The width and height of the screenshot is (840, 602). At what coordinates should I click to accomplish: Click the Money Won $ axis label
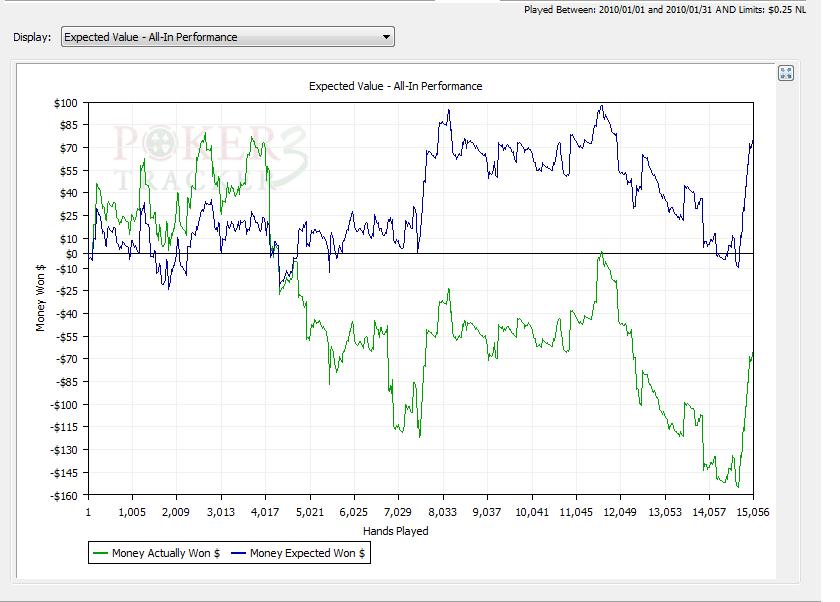pyautogui.click(x=41, y=298)
